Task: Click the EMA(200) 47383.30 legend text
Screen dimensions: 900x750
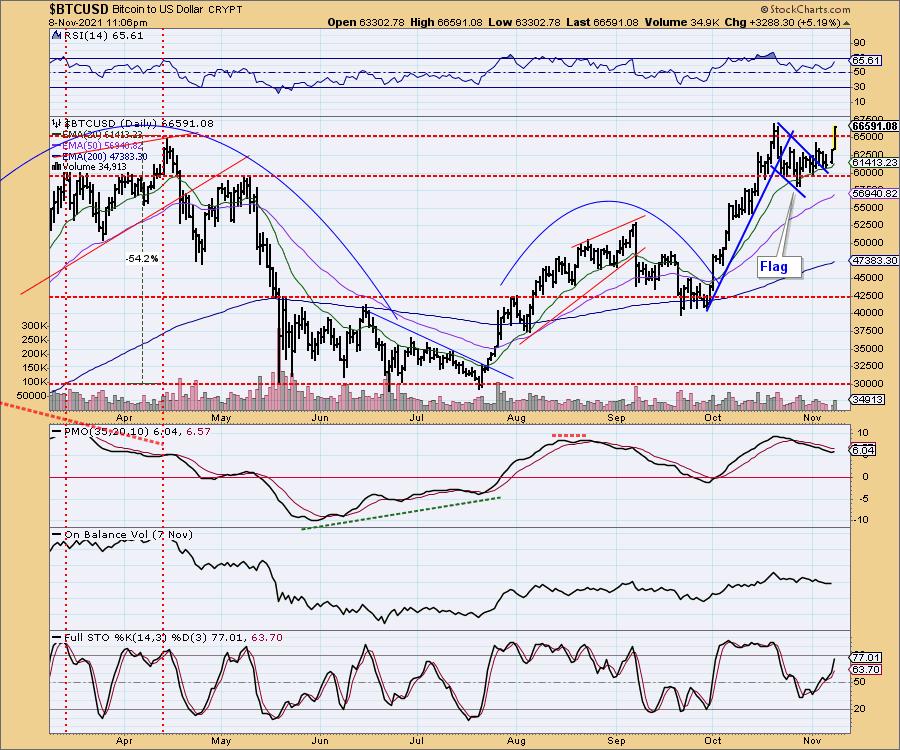Action: (104, 156)
